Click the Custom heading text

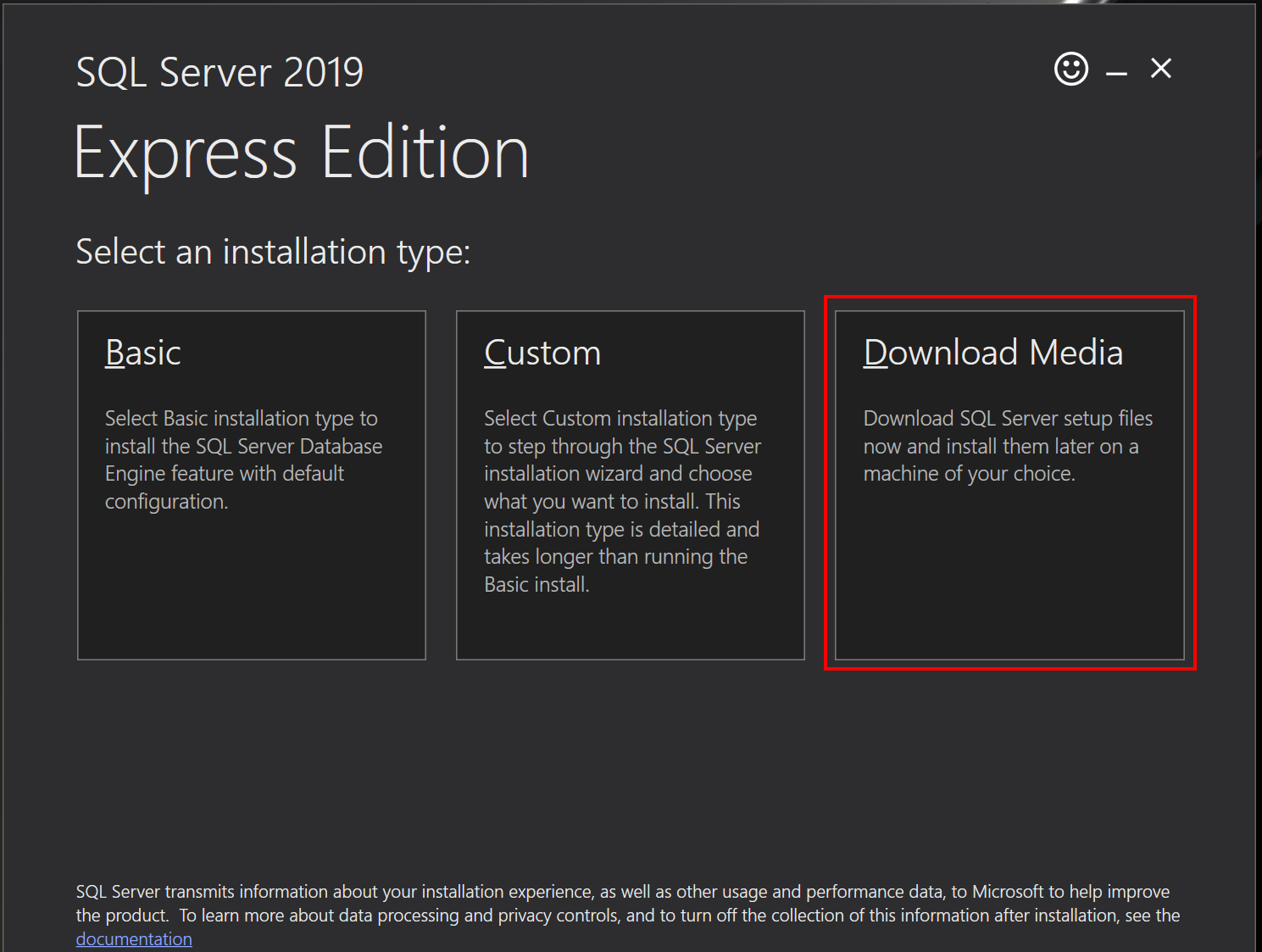(542, 353)
